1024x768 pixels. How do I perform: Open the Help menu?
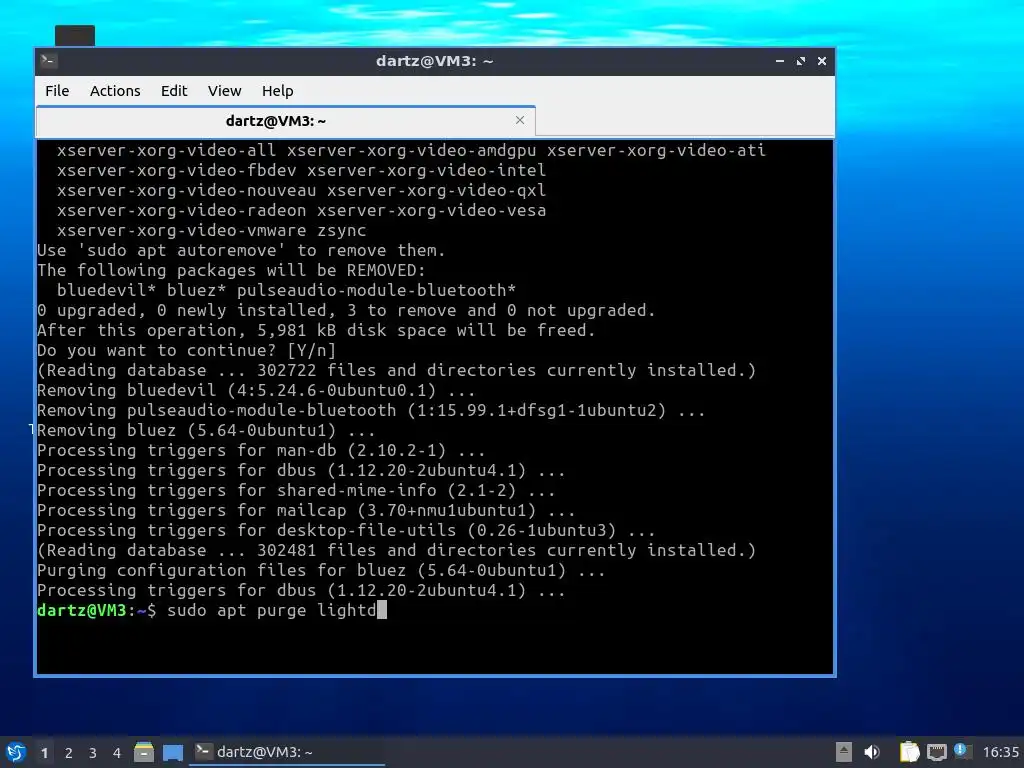click(278, 91)
